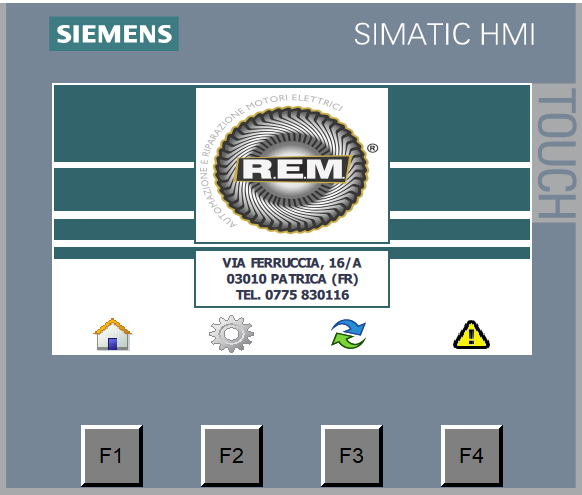Tap the F3 function key

coord(352,456)
